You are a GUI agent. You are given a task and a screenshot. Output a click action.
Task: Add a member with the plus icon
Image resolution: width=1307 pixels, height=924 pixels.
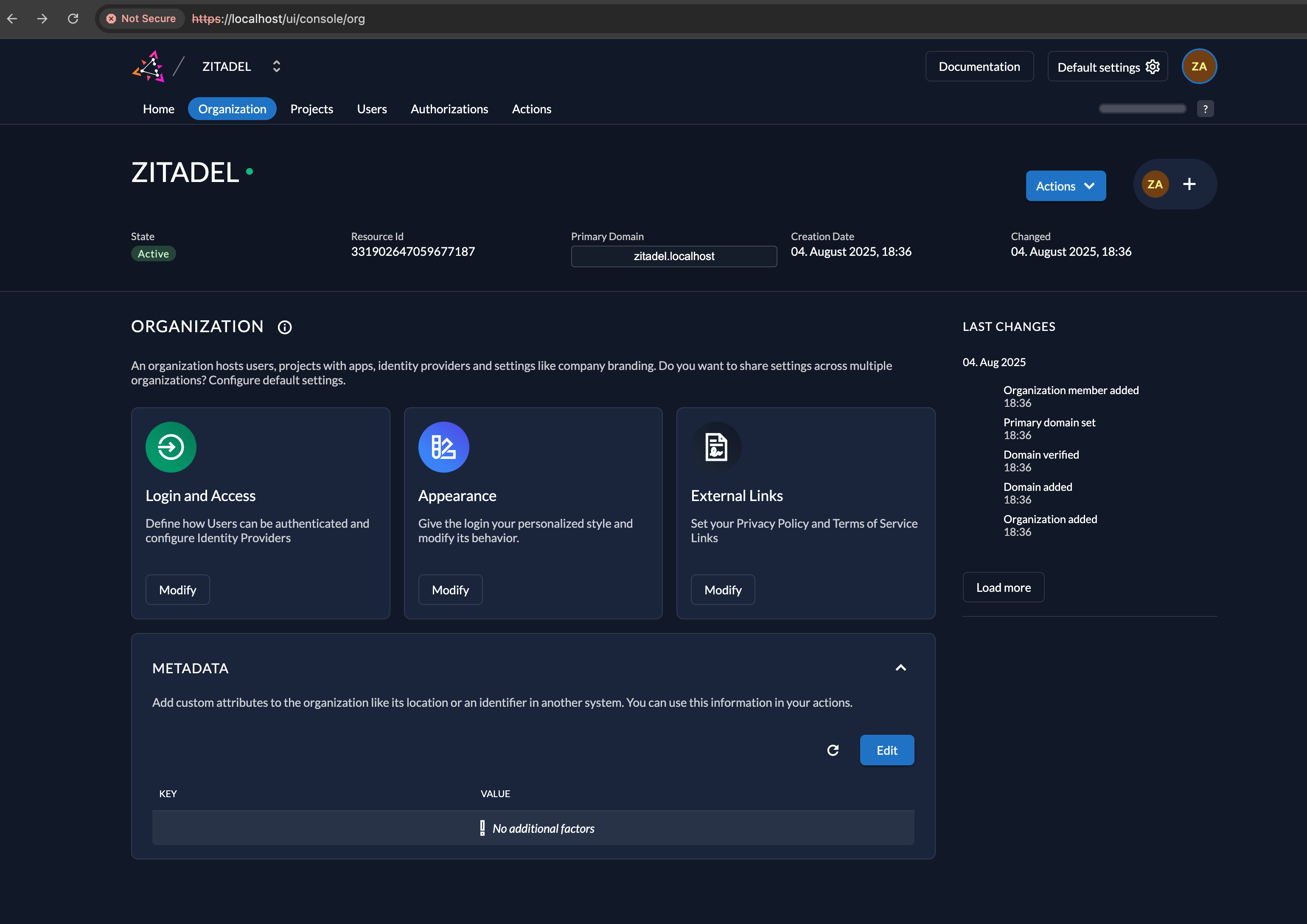(x=1189, y=185)
